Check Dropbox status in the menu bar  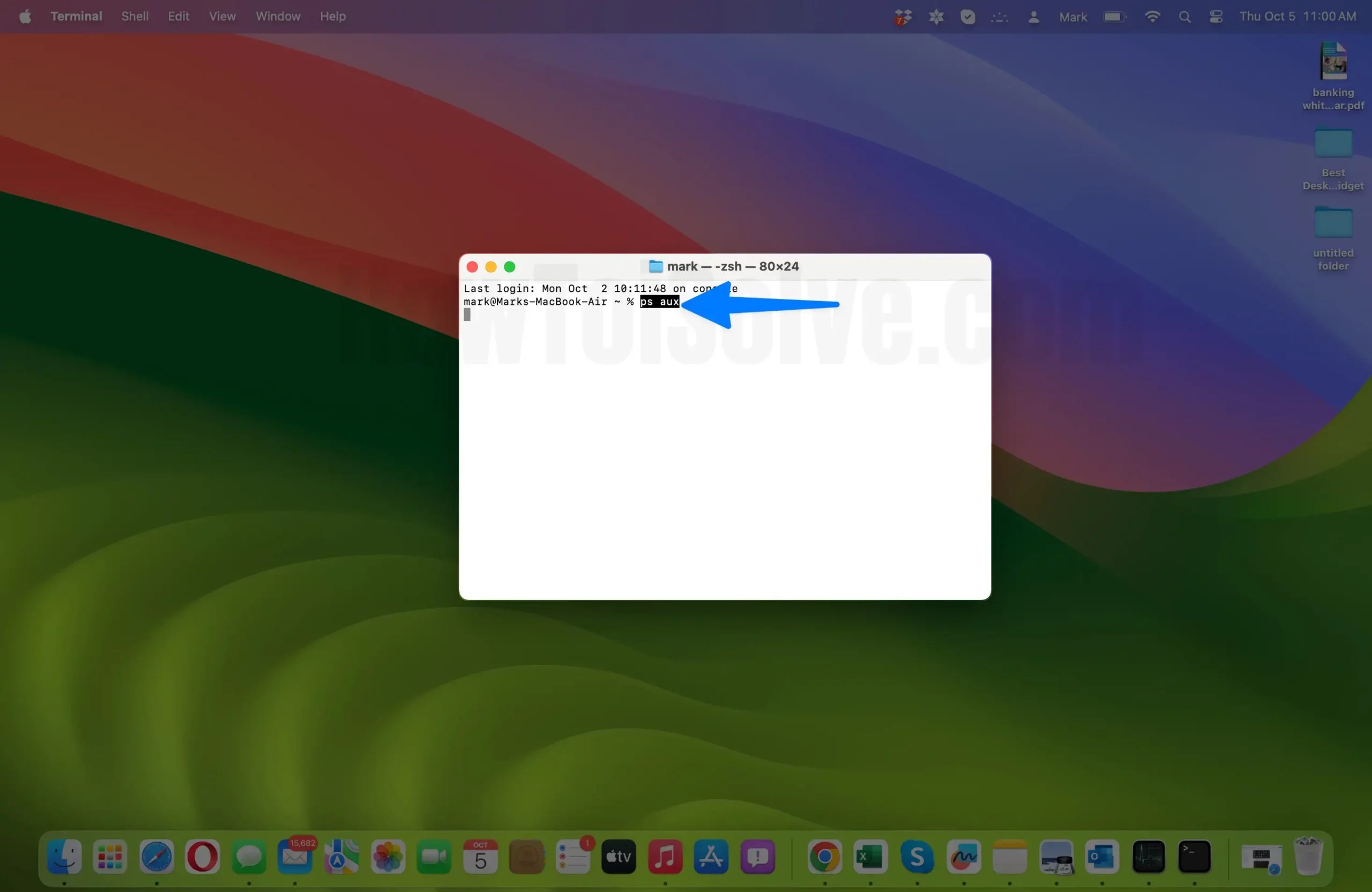click(x=902, y=16)
